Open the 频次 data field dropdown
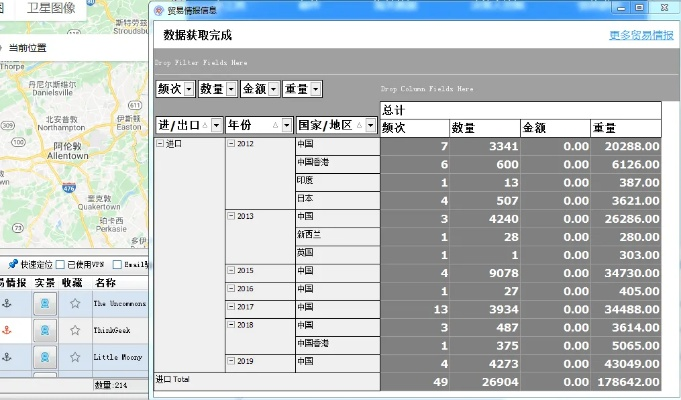 point(189,89)
